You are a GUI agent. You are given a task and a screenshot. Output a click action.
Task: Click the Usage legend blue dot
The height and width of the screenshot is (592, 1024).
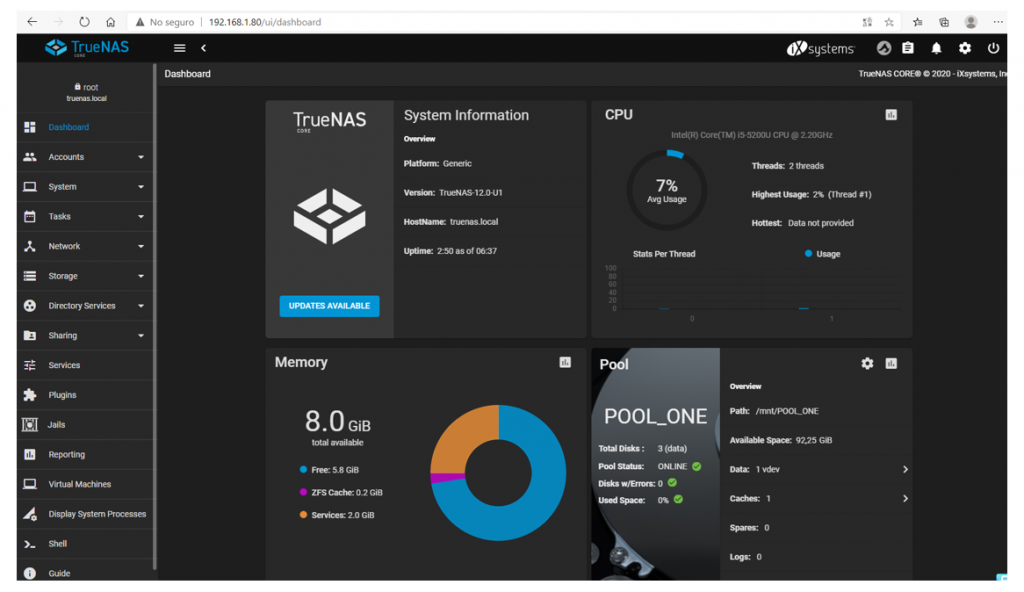(x=808, y=254)
